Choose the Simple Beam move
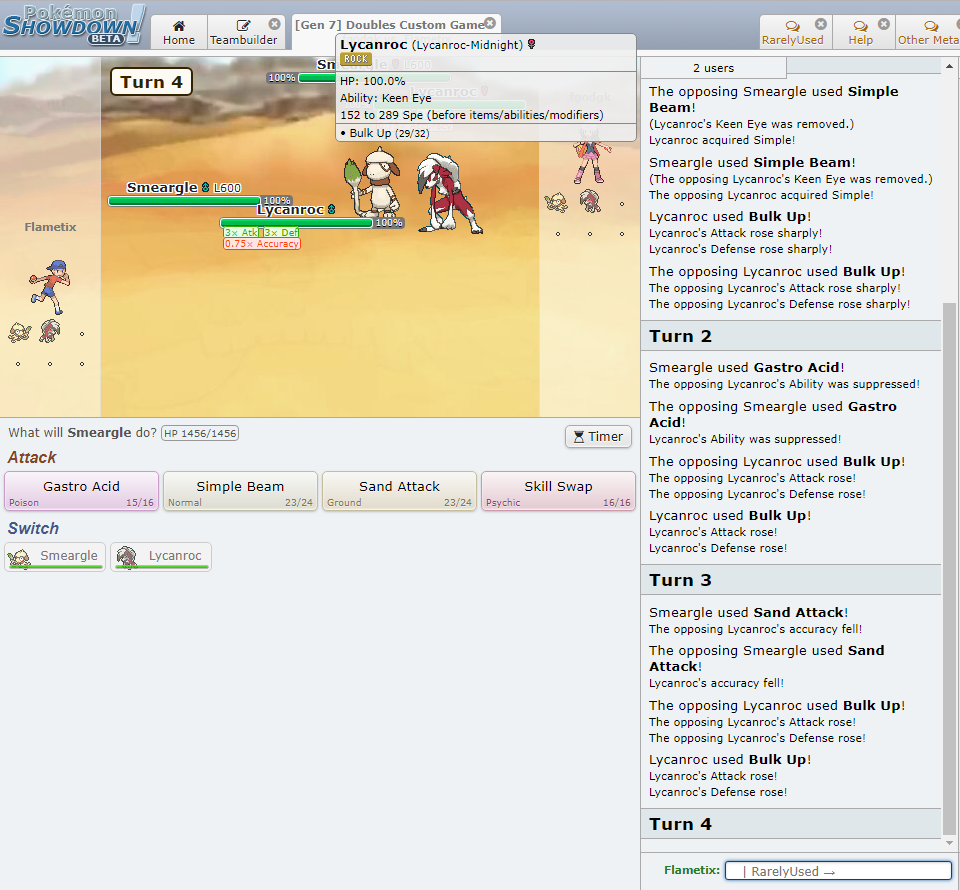 (x=240, y=491)
